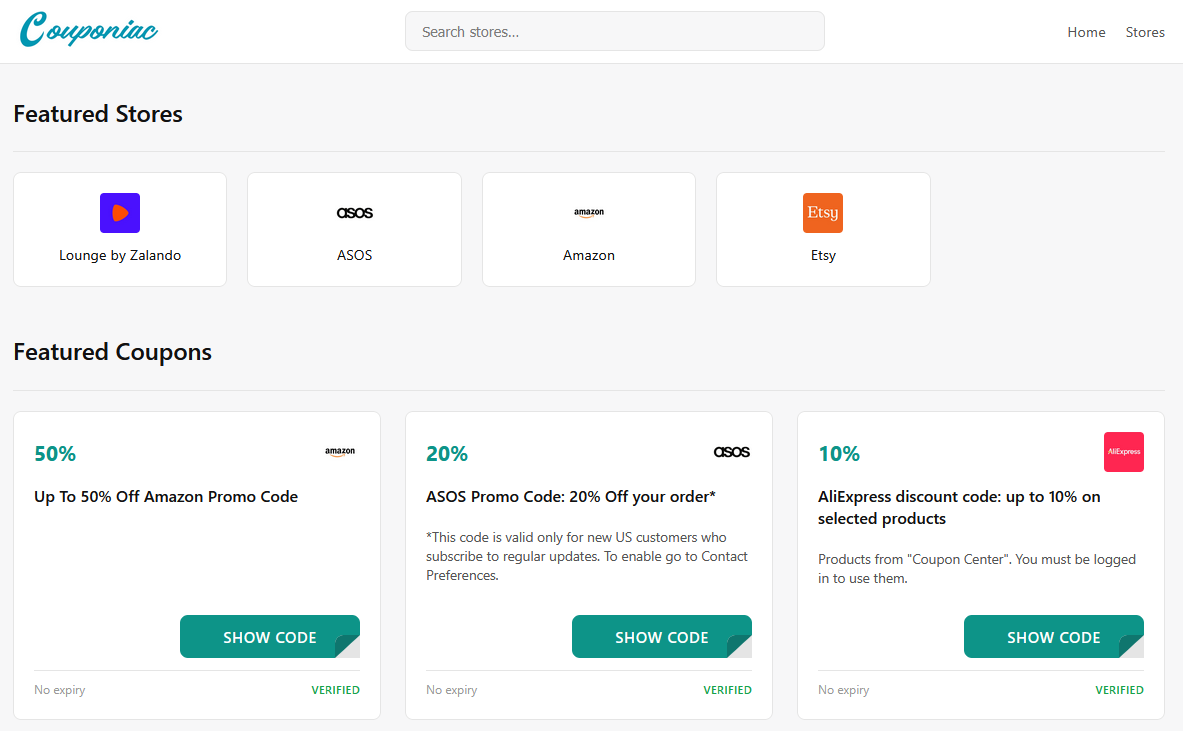Open ASOS Promo Code: 20% Off your order title

[570, 496]
